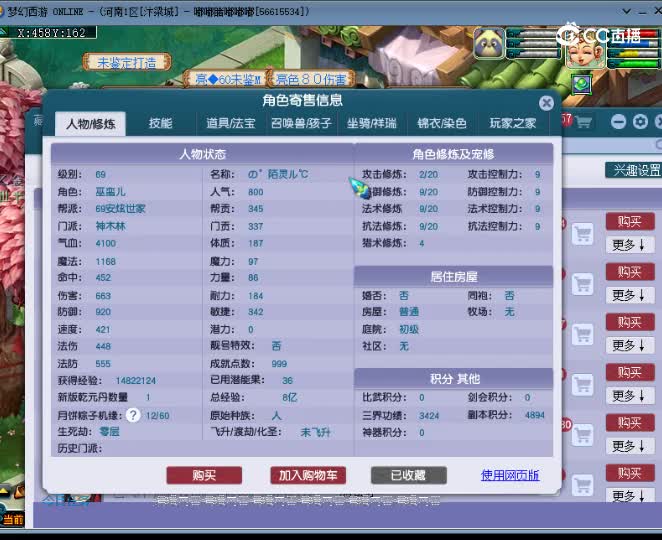Click the 三界功绩 value 3424
Screen dimensions: 662x540
pyautogui.click(x=429, y=415)
